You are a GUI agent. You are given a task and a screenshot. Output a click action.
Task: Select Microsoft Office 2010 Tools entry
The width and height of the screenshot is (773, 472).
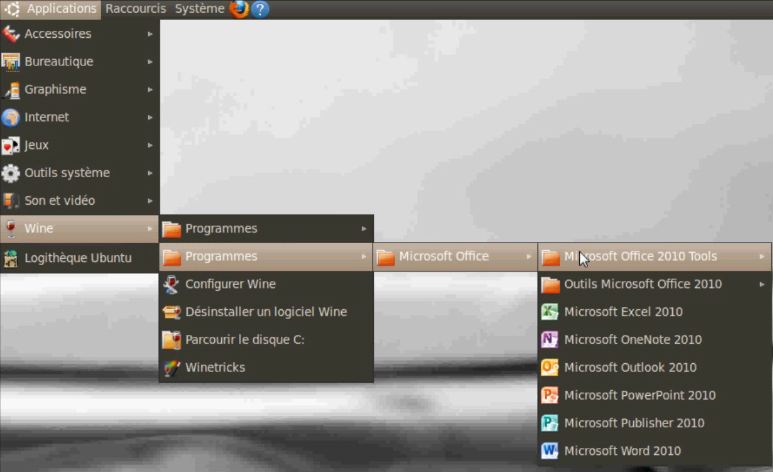[x=655, y=256]
